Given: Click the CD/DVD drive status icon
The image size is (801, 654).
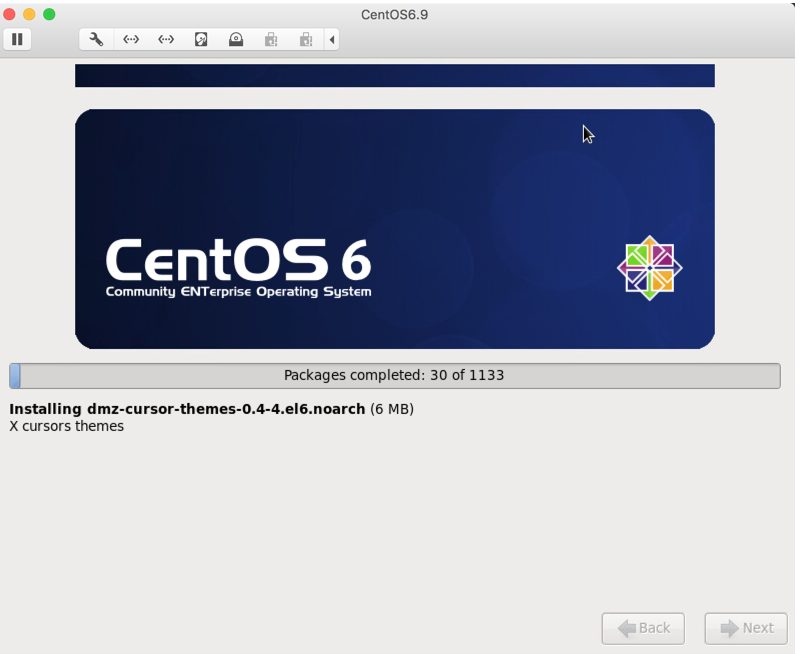Looking at the screenshot, I should (236, 39).
